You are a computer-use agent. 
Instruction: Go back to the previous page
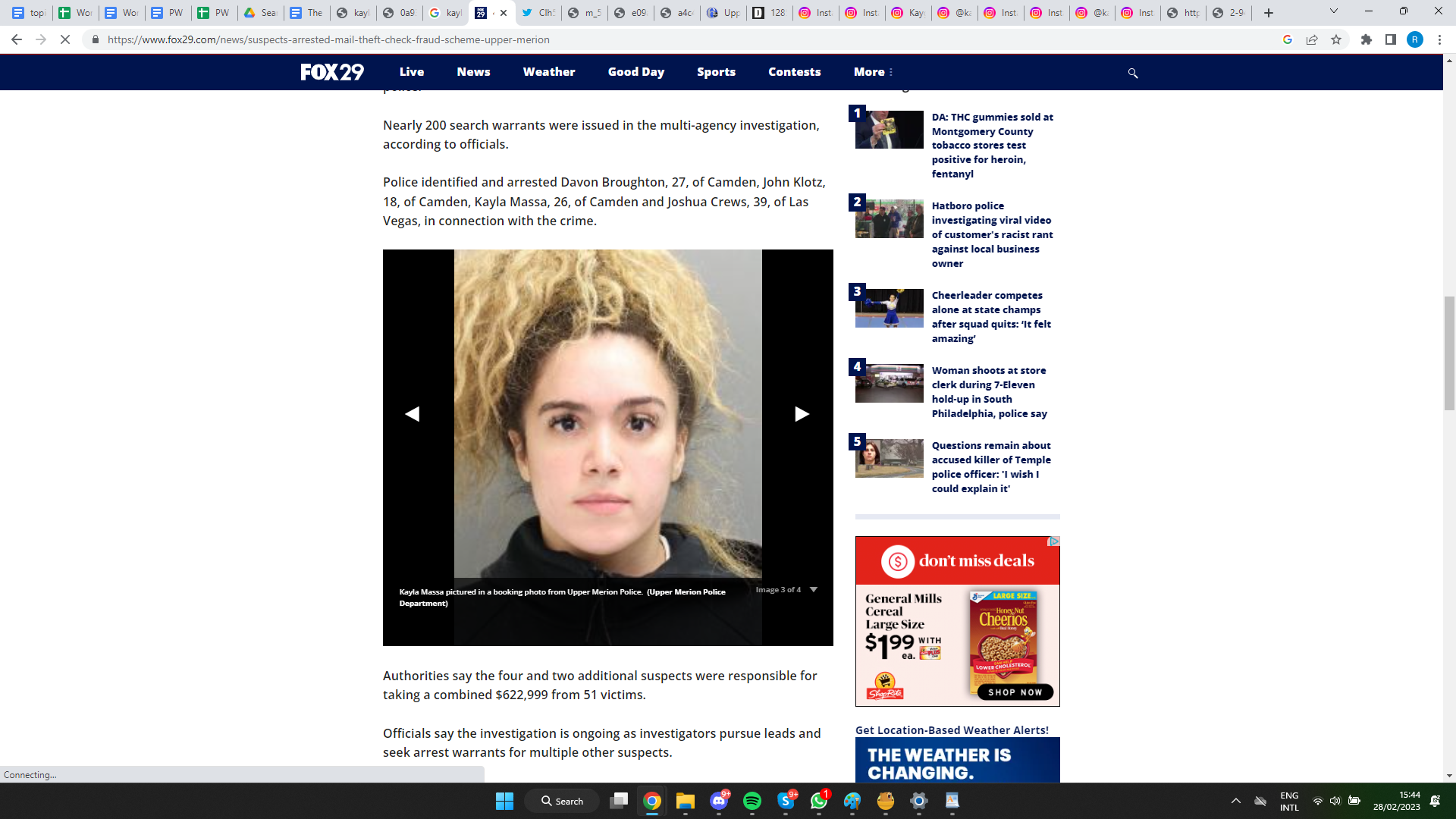(16, 39)
